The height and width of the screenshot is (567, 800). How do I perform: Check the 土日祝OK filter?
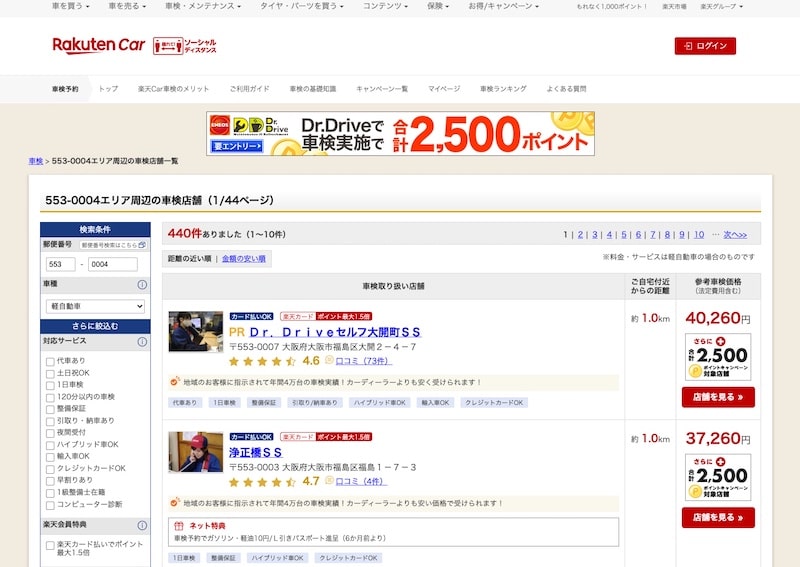pos(50,374)
